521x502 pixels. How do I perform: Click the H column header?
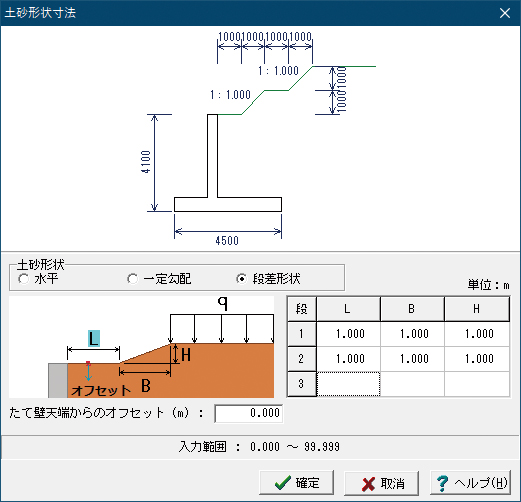click(x=477, y=309)
